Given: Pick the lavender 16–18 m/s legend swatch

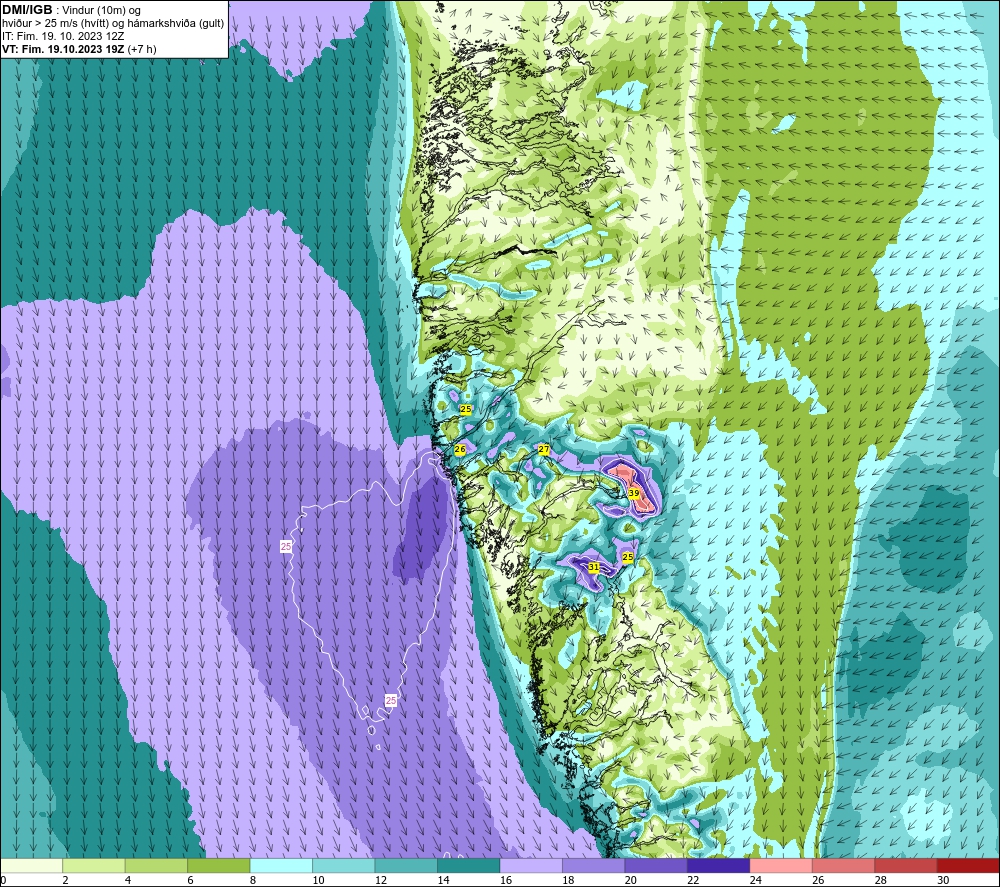Looking at the screenshot, I should pyautogui.click(x=531, y=866).
